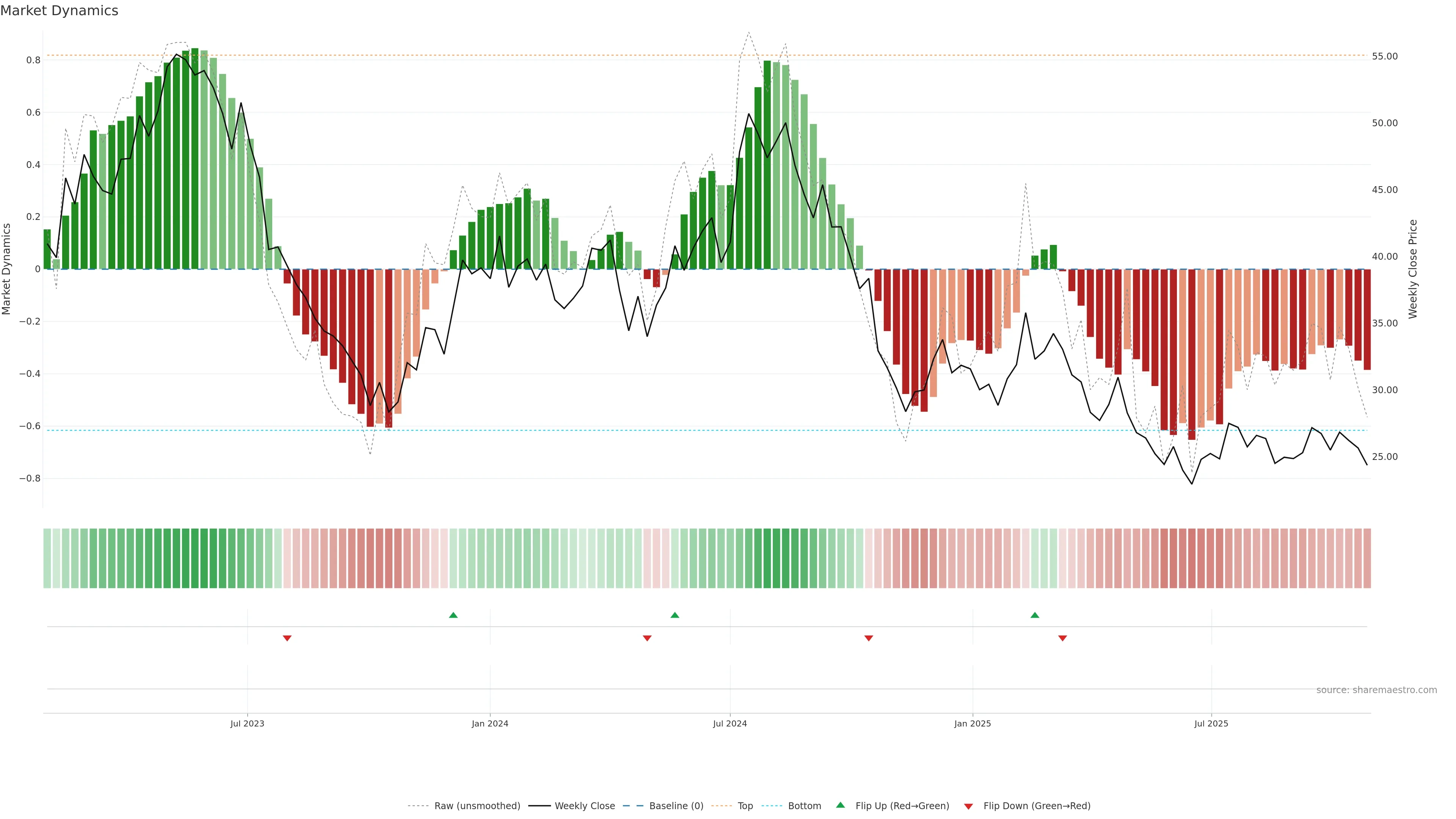Click the source: sharemaestro.com text
Image resolution: width=1456 pixels, height=819 pixels.
1376,690
